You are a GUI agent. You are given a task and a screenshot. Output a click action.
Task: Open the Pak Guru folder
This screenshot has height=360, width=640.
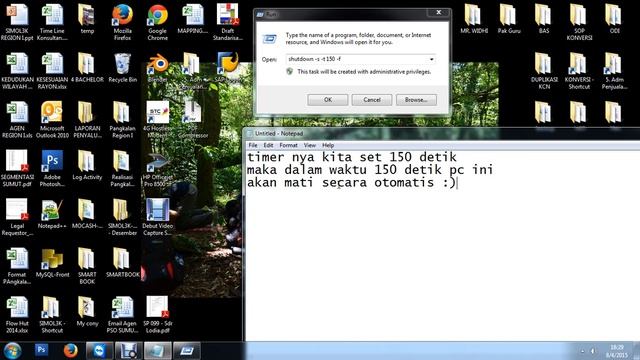[509, 19]
